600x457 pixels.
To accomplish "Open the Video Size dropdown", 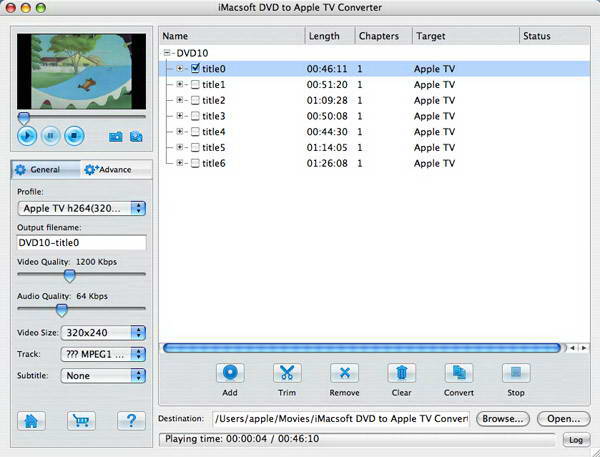I will coord(103,332).
